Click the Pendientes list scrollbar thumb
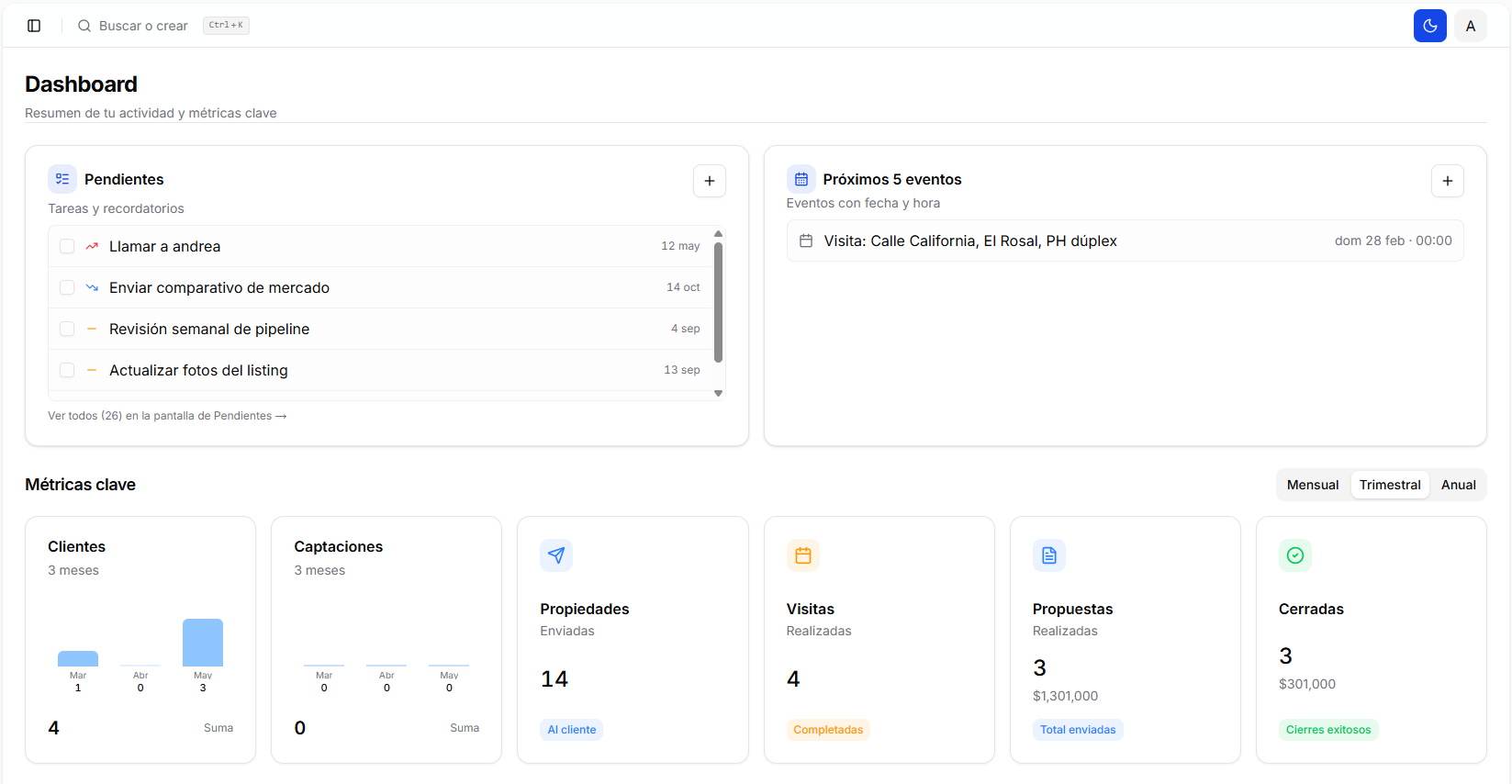The height and width of the screenshot is (784, 1512). (x=718, y=302)
